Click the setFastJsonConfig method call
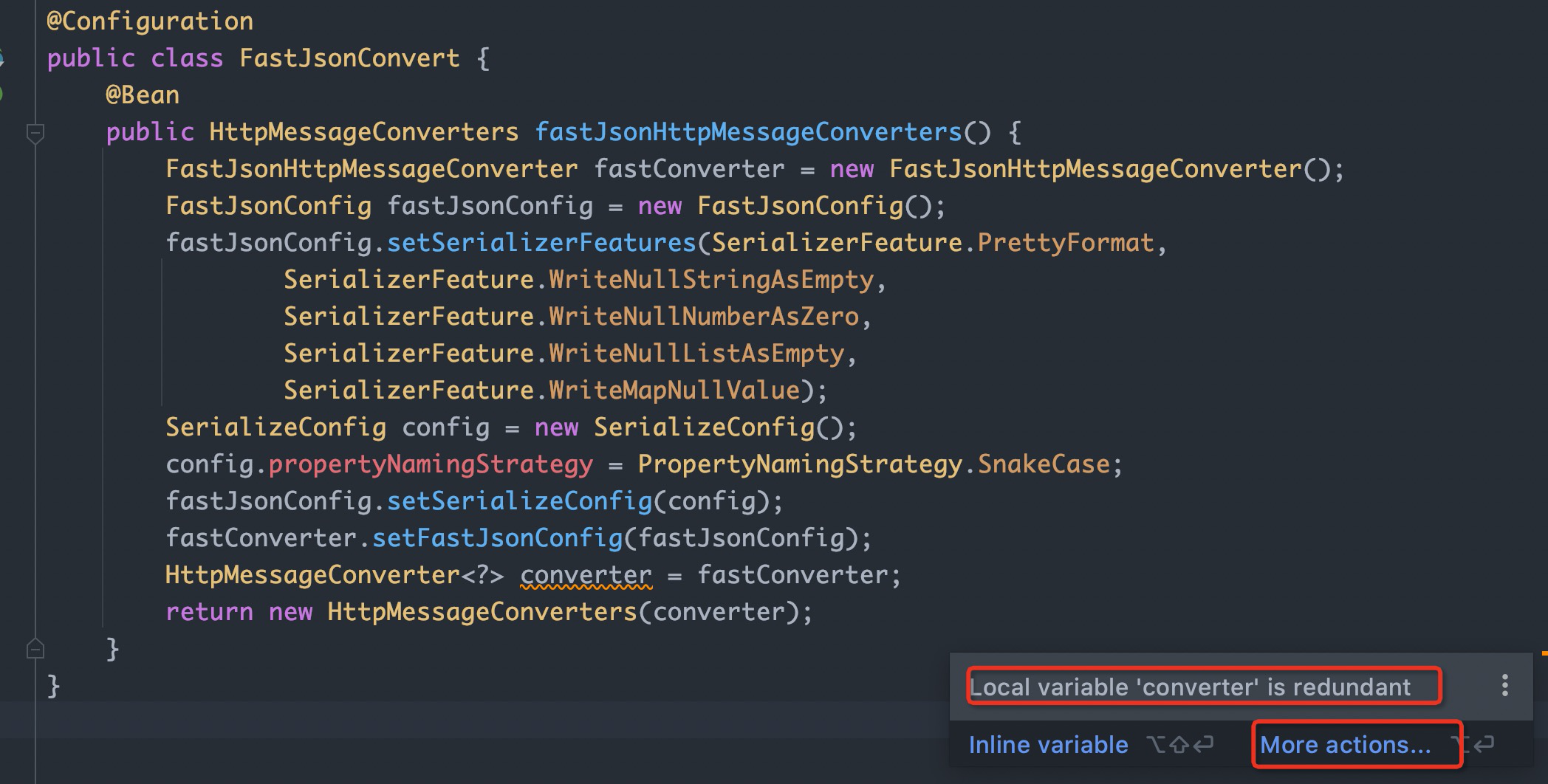Screen dimensions: 1548x784 click(x=497, y=538)
